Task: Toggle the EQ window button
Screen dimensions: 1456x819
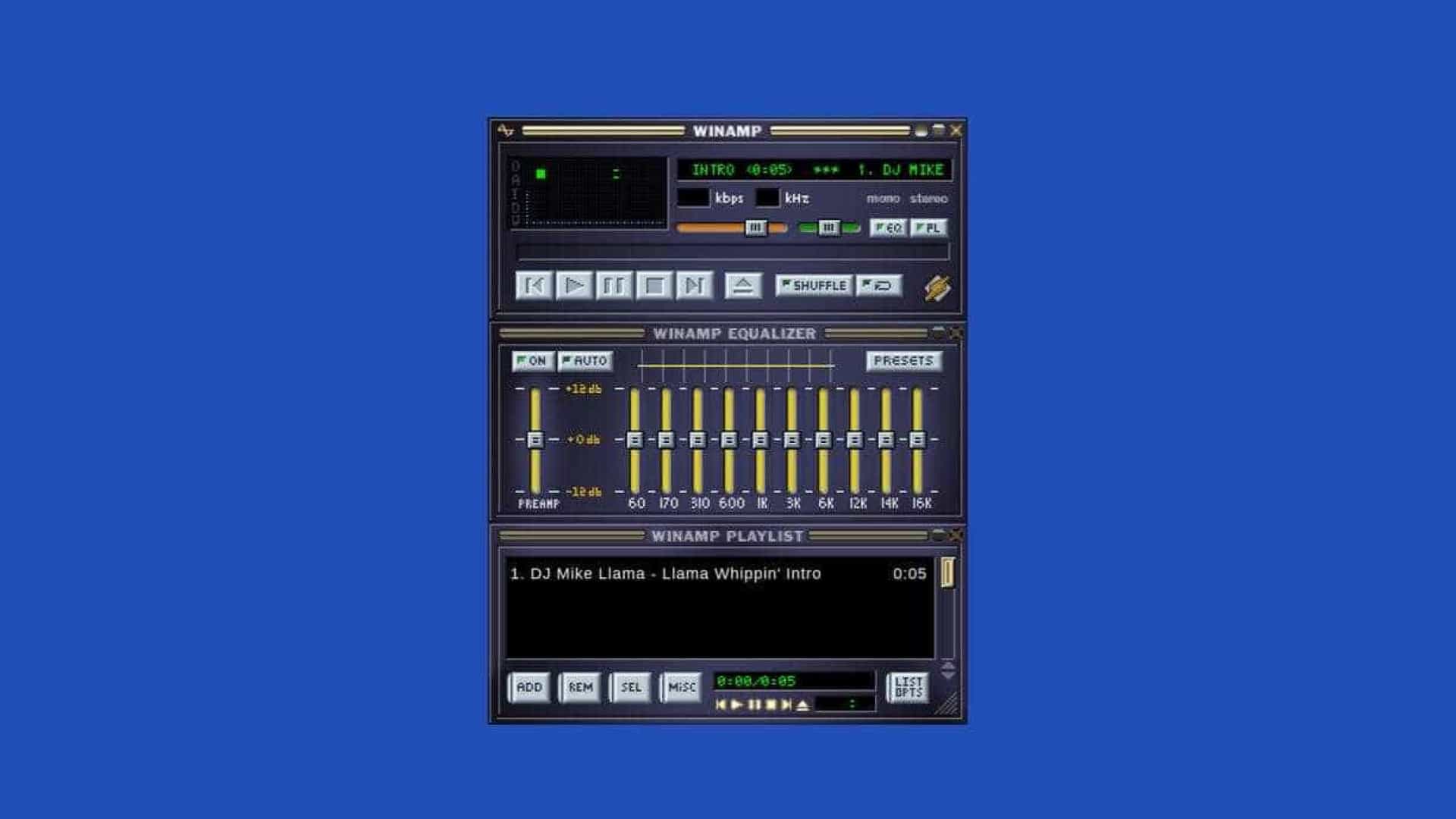Action: point(888,227)
